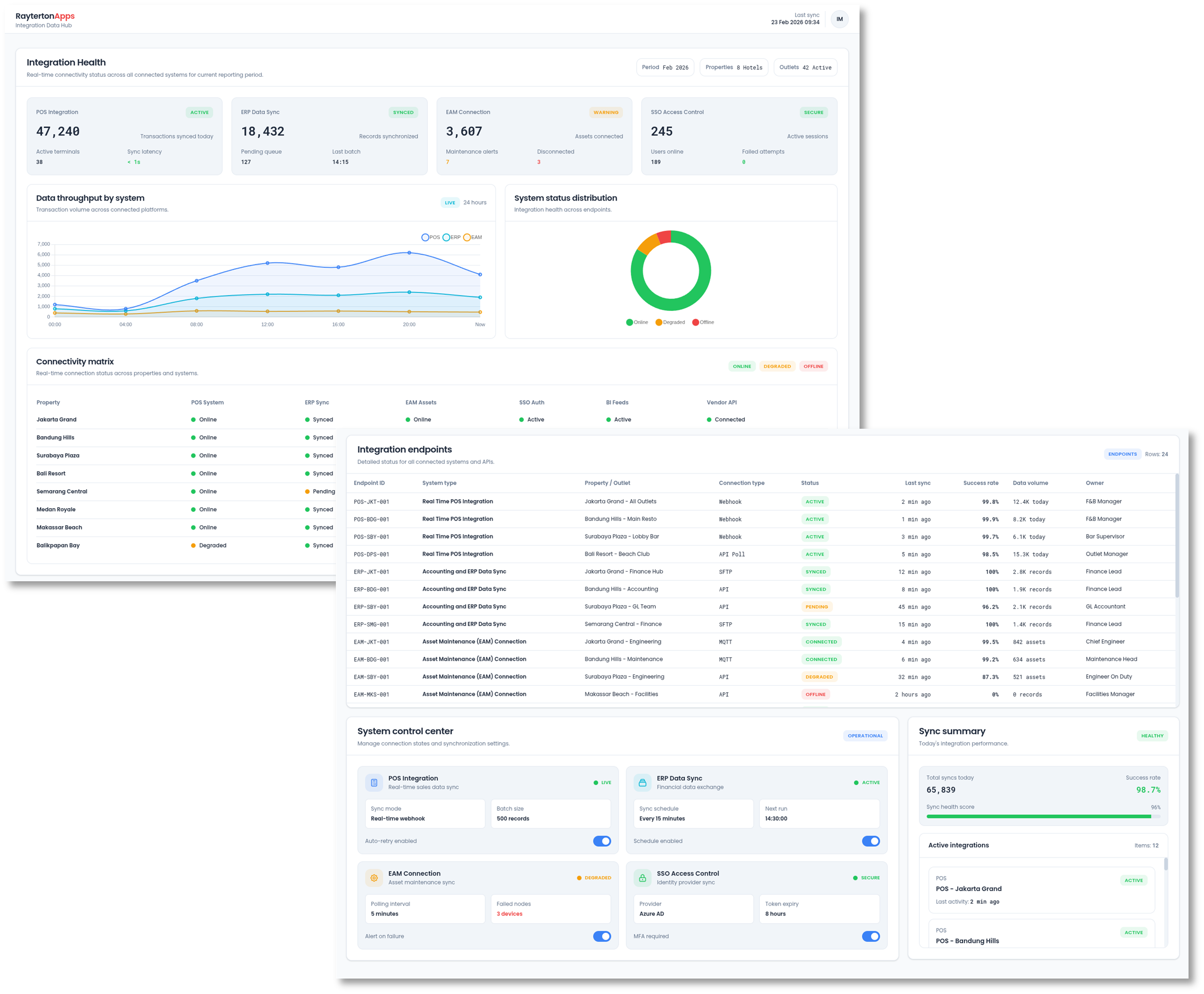Click the RaytertonApps logo

pos(44,16)
